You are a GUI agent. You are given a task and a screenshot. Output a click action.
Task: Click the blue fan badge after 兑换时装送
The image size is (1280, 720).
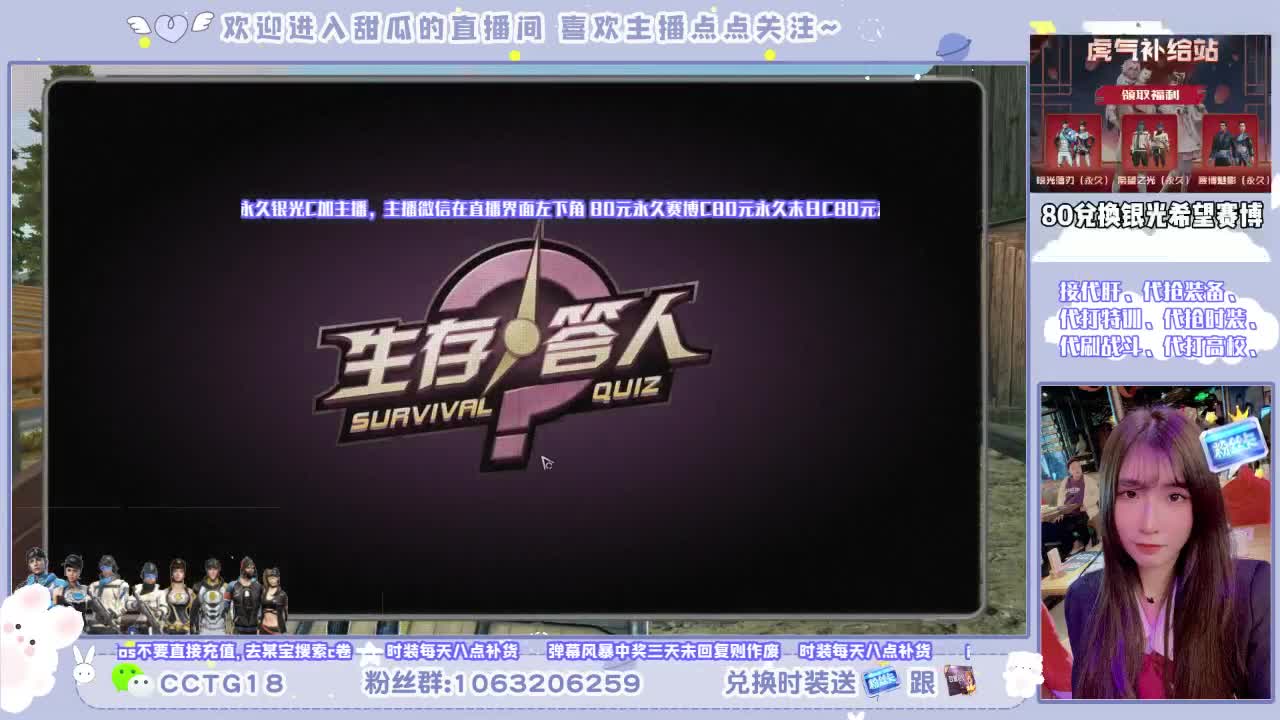(x=881, y=683)
